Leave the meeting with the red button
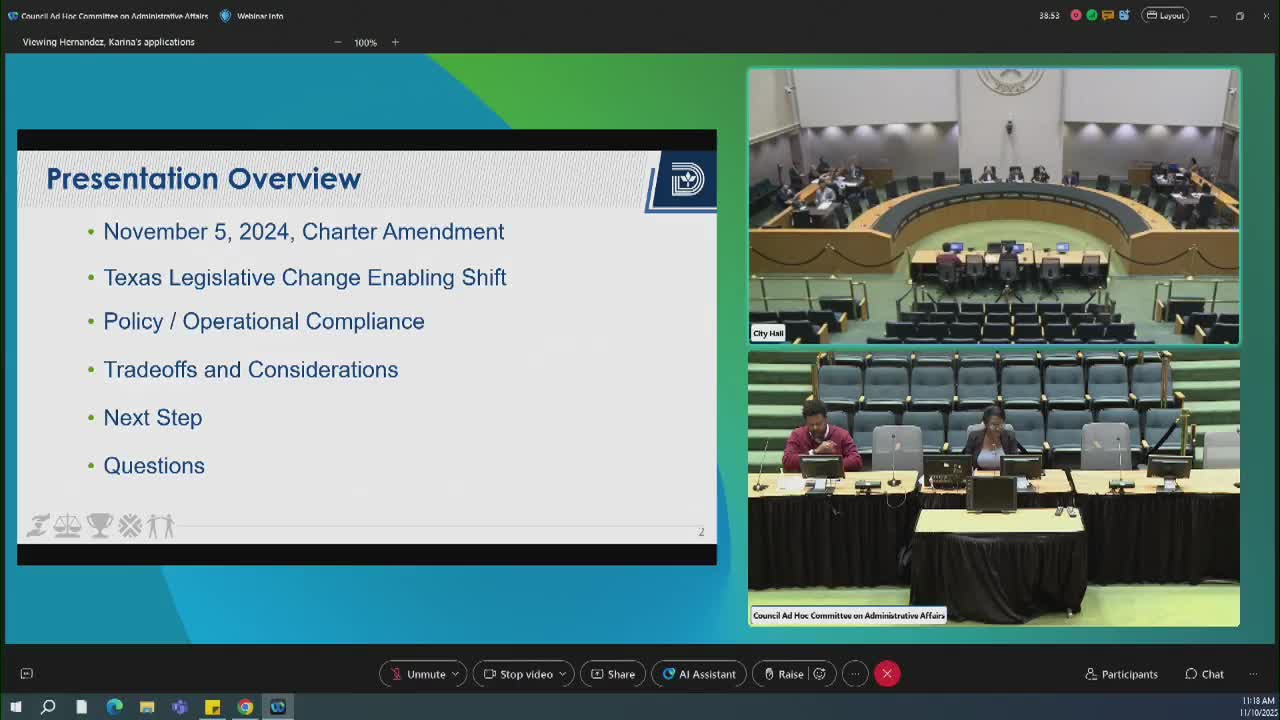The width and height of the screenshot is (1280, 720). [x=887, y=673]
